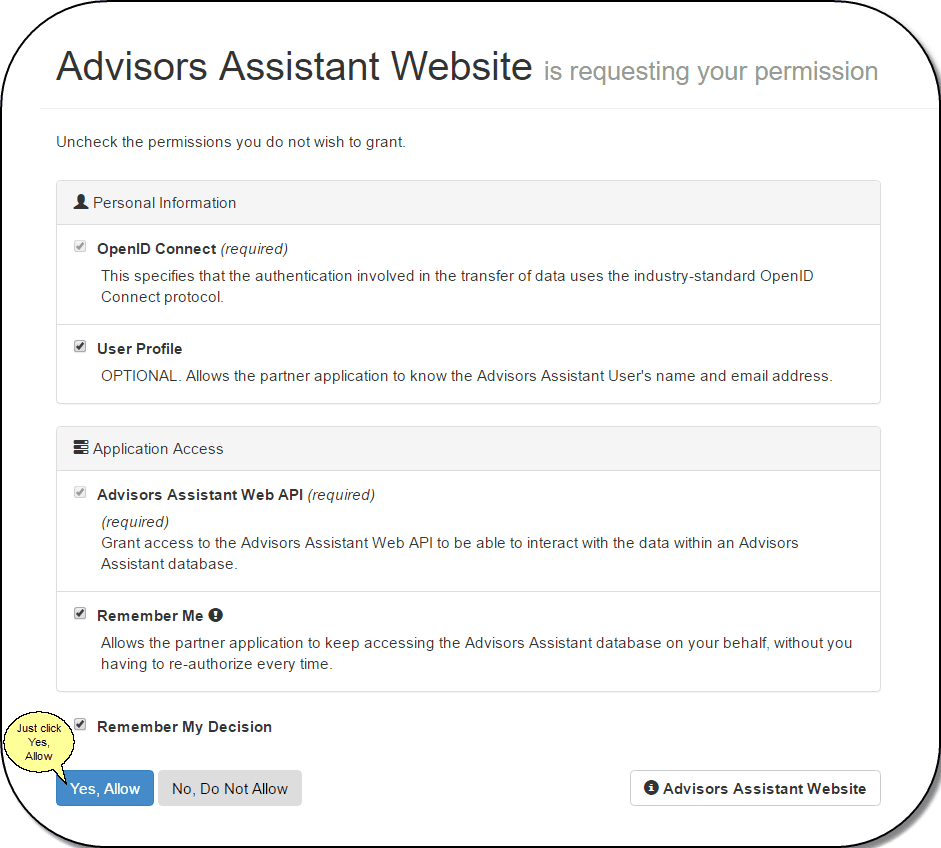The height and width of the screenshot is (848, 941).
Task: Click the Application Access section icon
Action: tap(80, 447)
